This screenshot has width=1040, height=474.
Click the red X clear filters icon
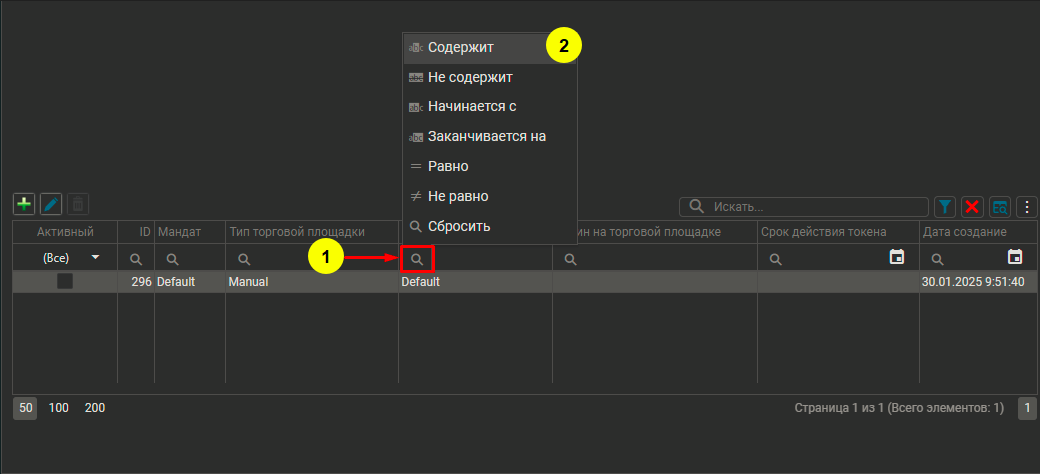tap(972, 207)
